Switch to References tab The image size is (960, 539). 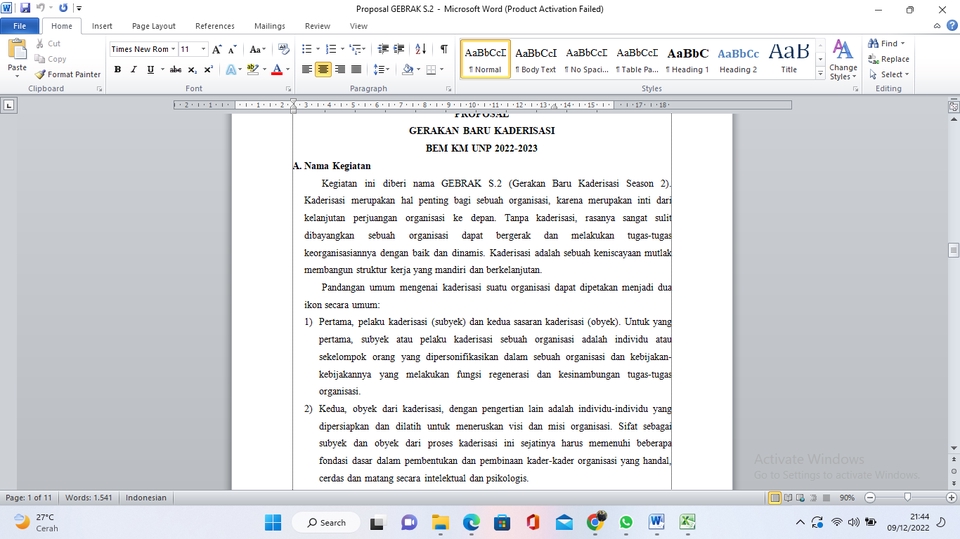tap(215, 26)
